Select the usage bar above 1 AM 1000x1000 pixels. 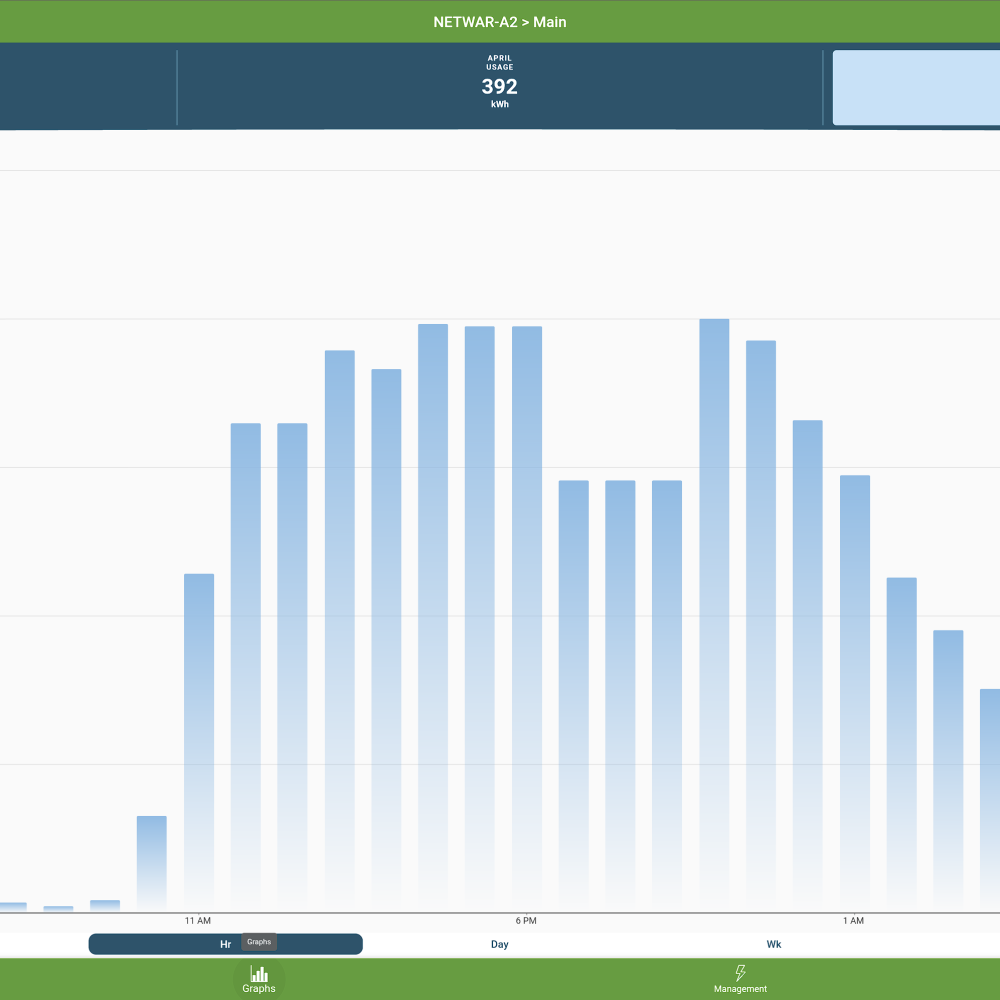point(855,690)
